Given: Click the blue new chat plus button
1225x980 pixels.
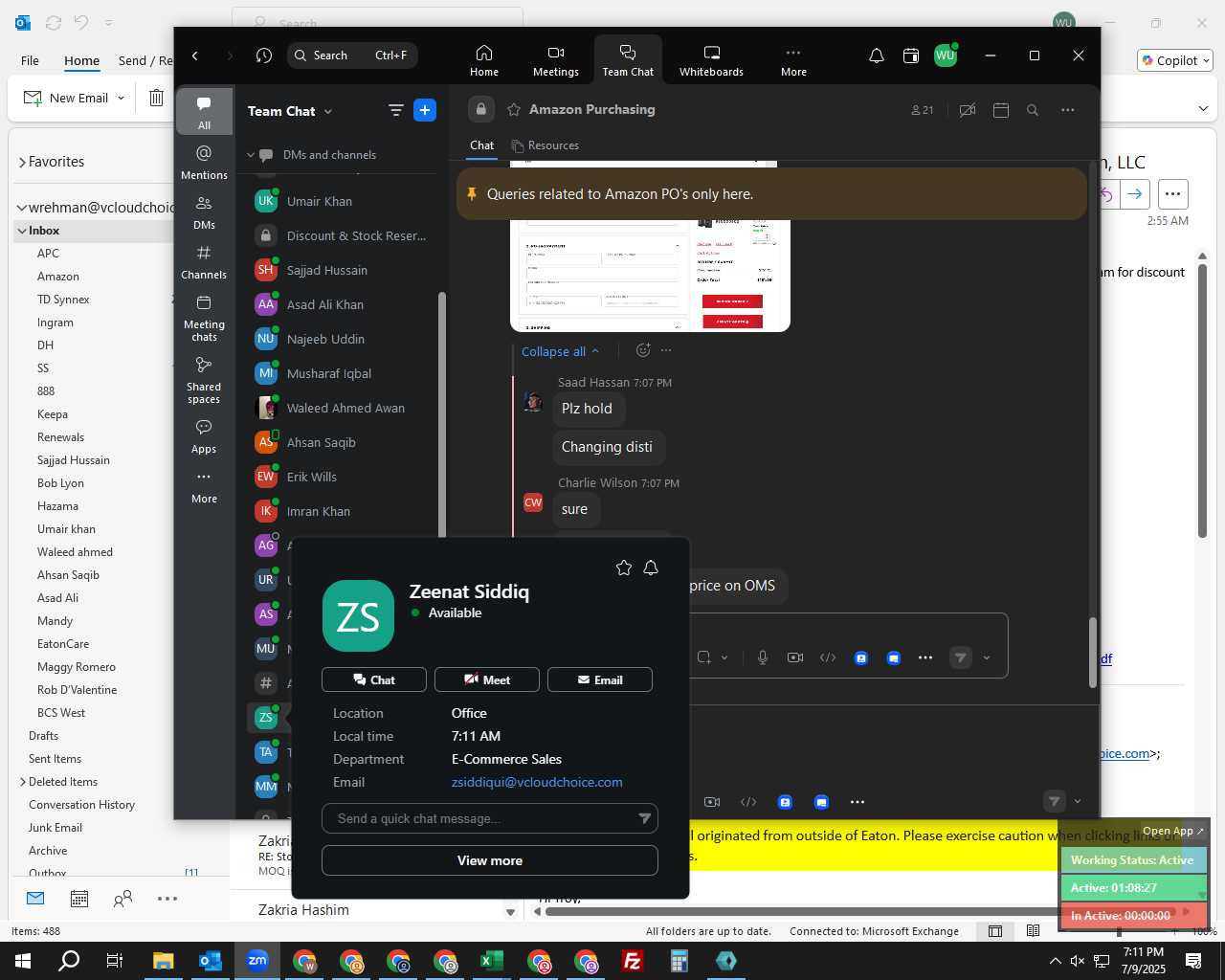Looking at the screenshot, I should pyautogui.click(x=425, y=110).
